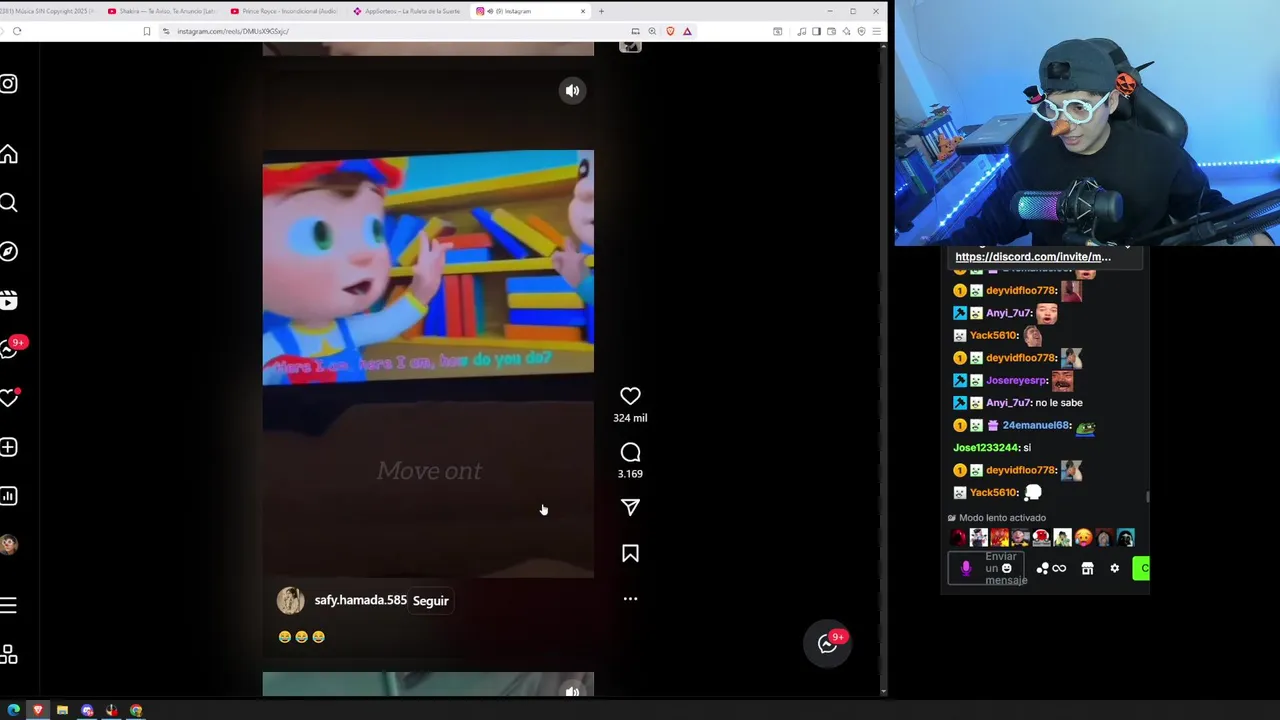Image resolution: width=1280 pixels, height=720 pixels.
Task: Click username Jose1233244 in chat
Action: [985, 447]
